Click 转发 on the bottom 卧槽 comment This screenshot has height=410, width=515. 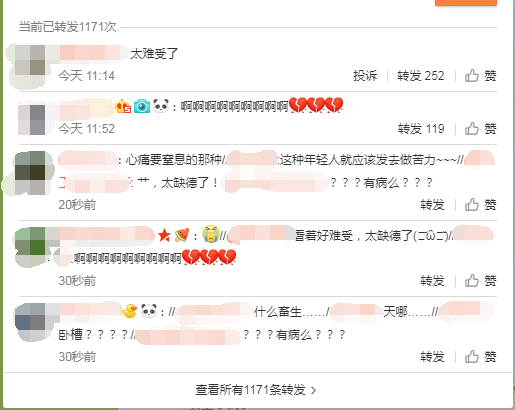[432, 357]
